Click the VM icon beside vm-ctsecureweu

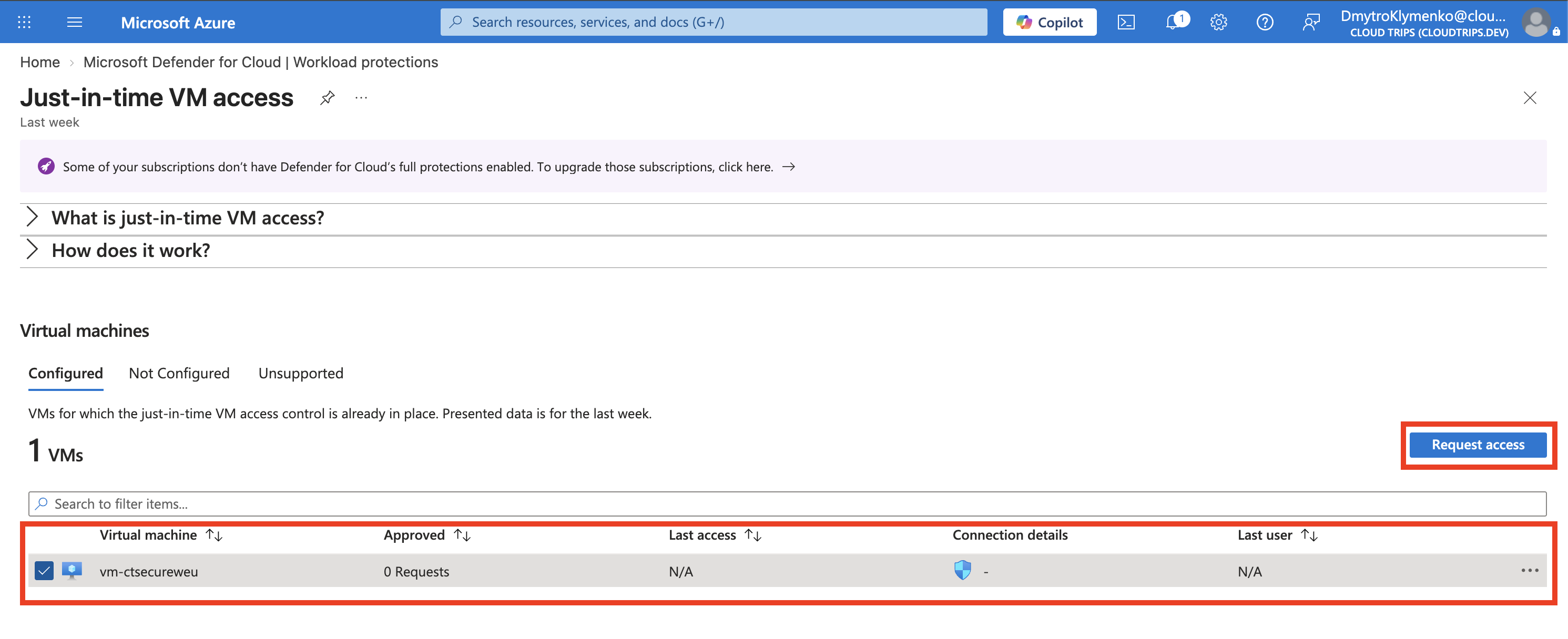pyautogui.click(x=72, y=571)
